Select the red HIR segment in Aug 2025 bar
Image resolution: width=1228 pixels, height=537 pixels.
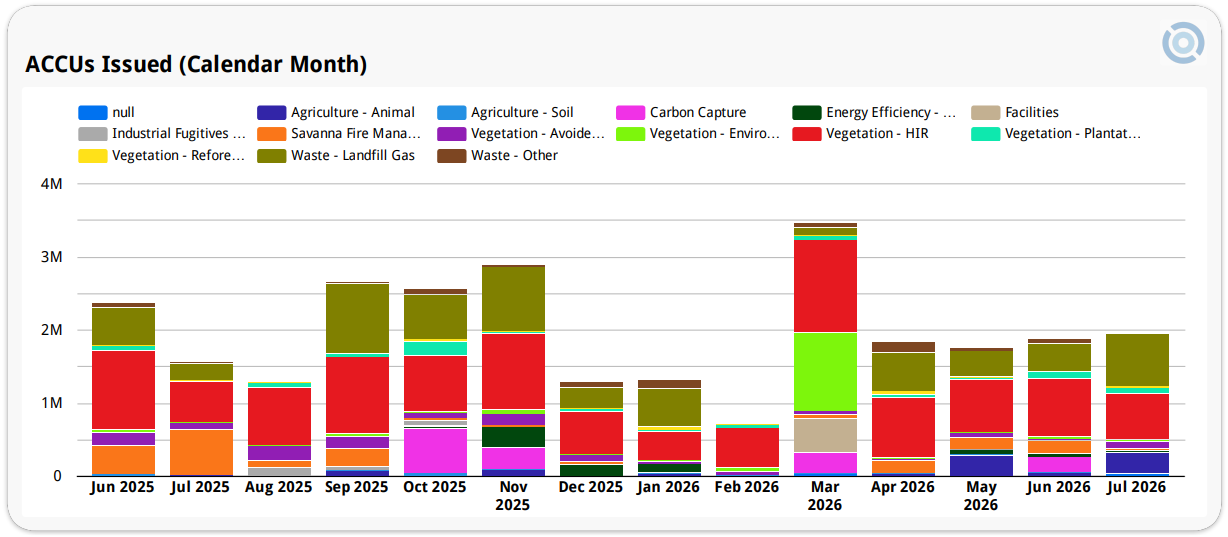tap(279, 416)
